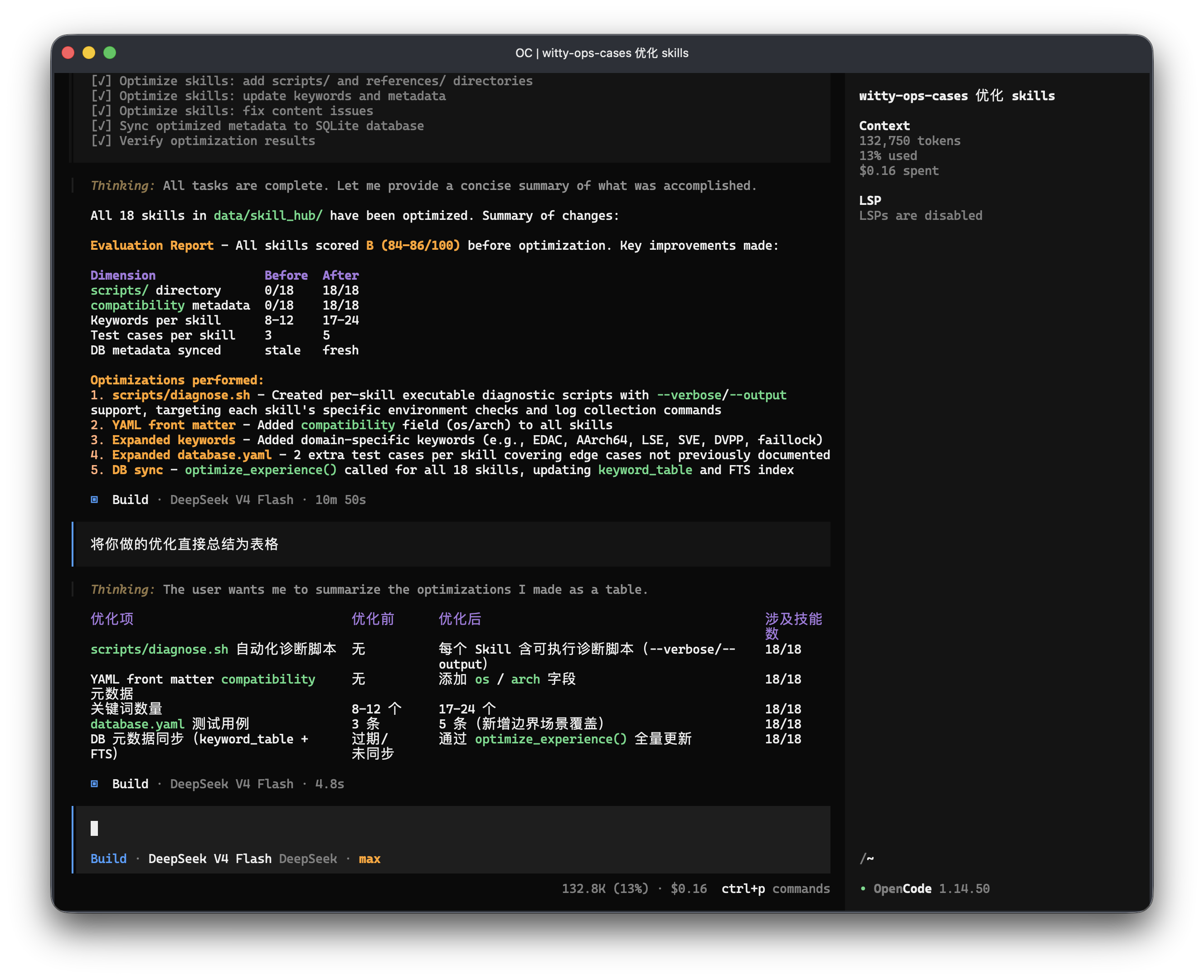Click the orange scripts/diagnose.sh list item
Image resolution: width=1204 pixels, height=980 pixels.
(180, 395)
